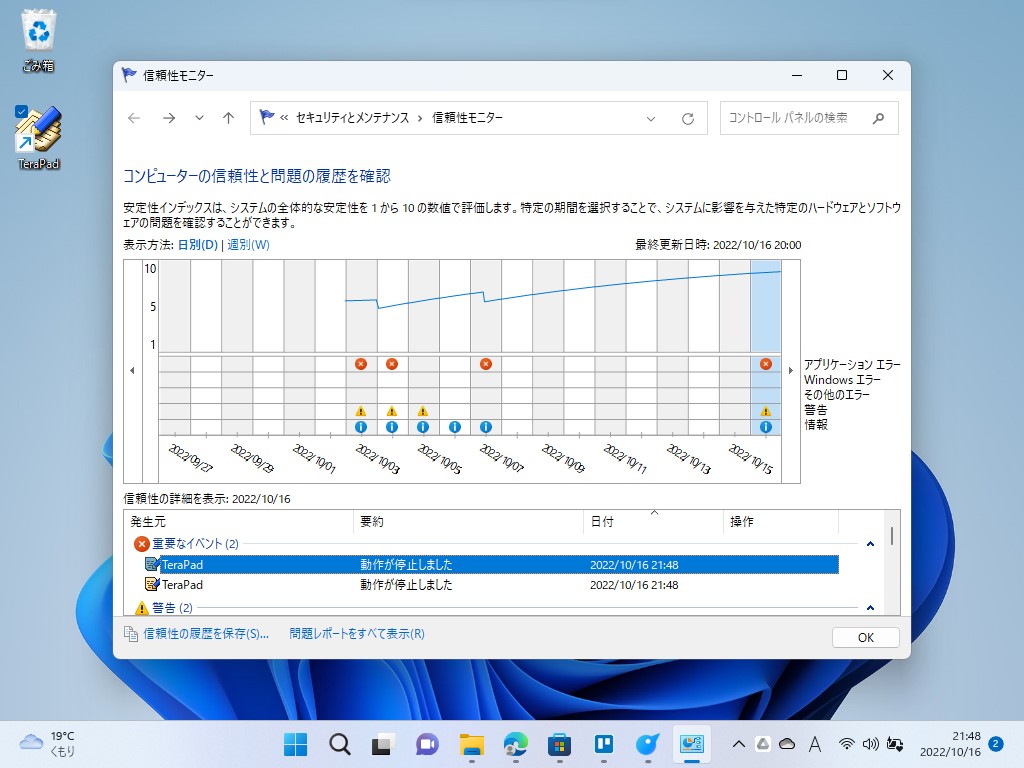
Task: Click the speaker icon in the system tray
Action: point(872,744)
